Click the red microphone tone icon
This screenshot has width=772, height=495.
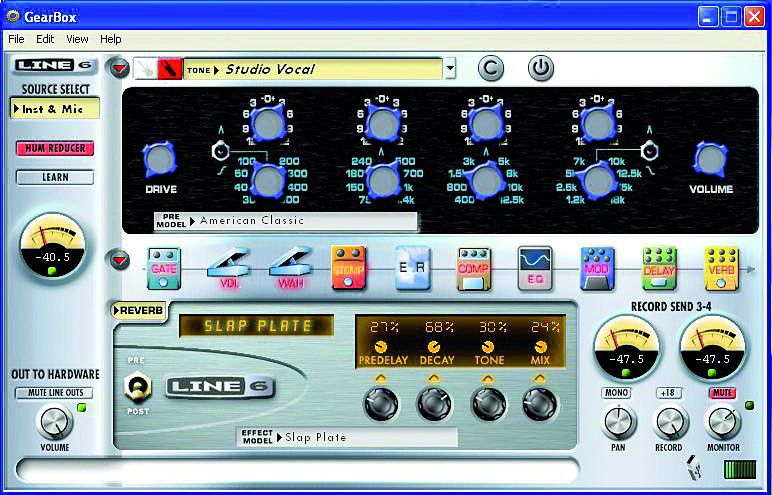[170, 69]
